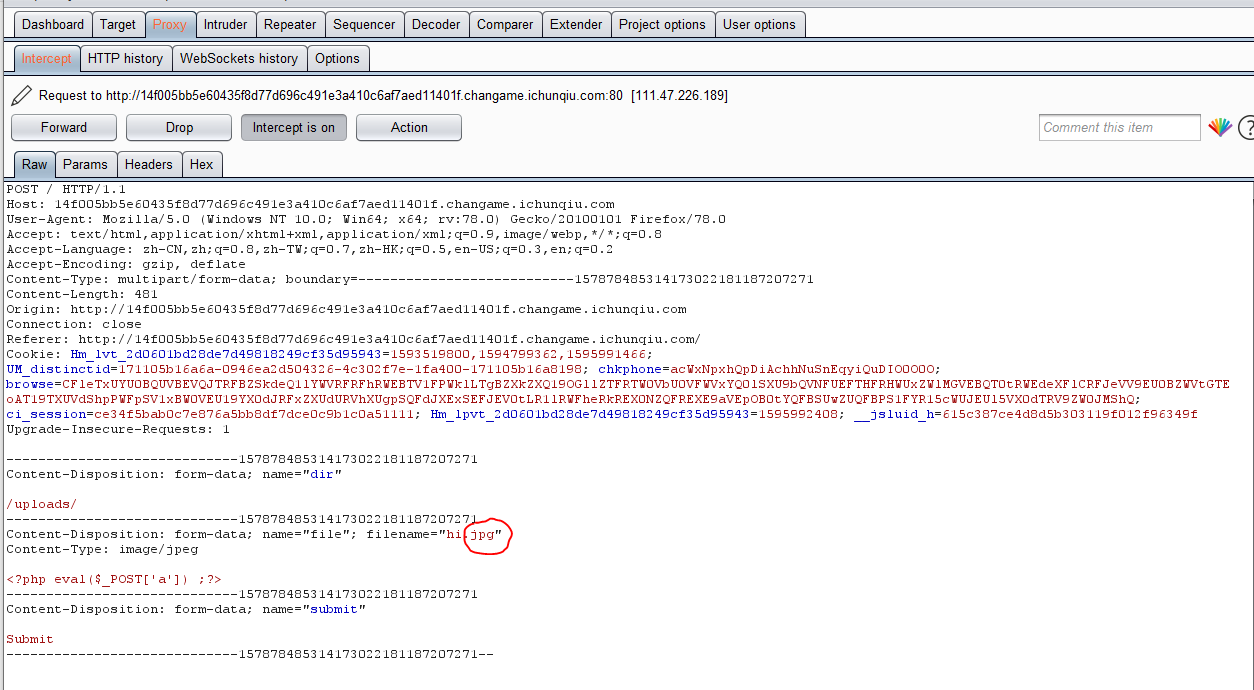Viewport: 1254px width, 690px height.
Task: Click the Accept-Encoding: gzip, deflate line
Action: [126, 264]
